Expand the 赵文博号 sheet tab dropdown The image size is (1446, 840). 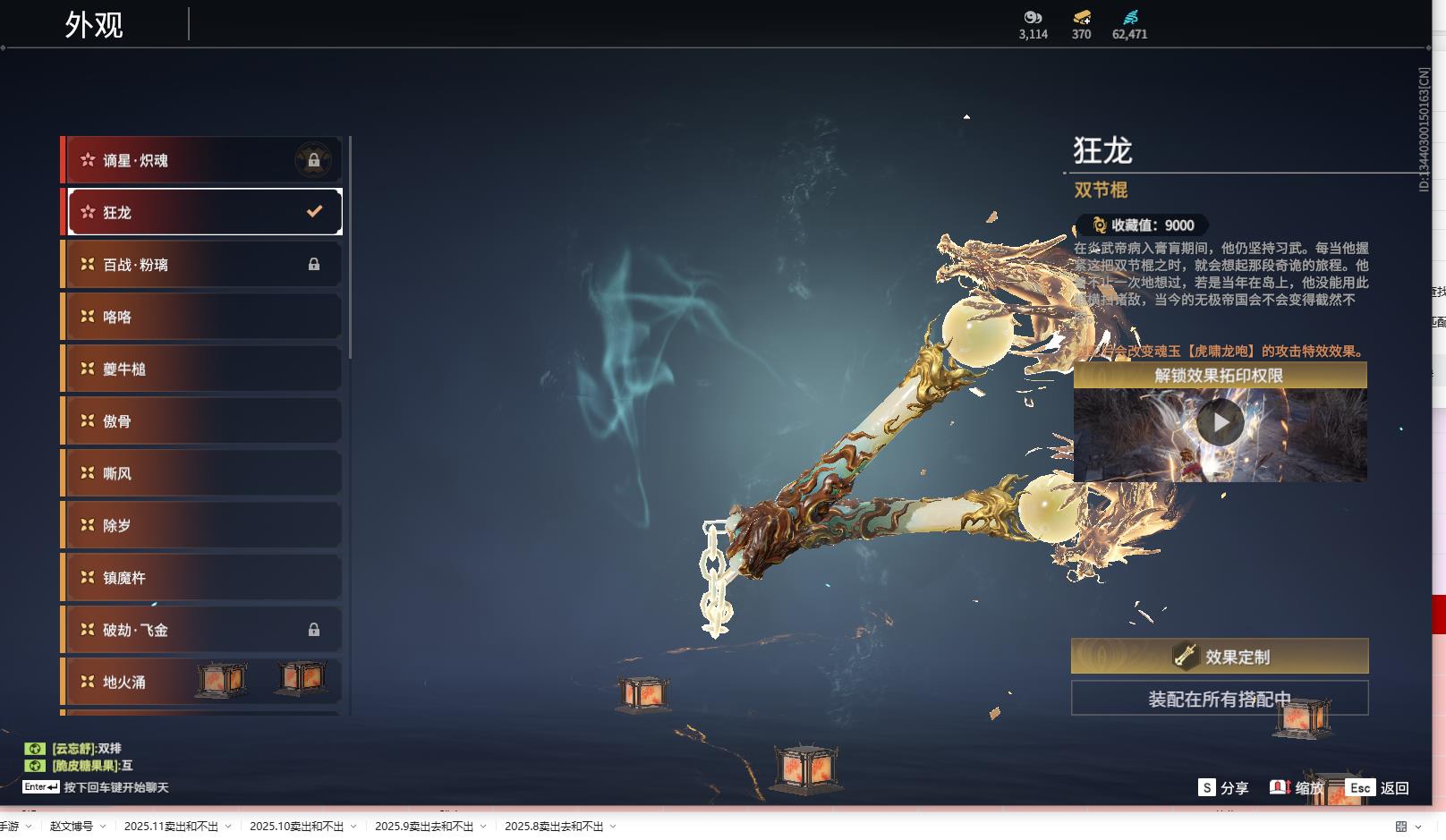pos(103,827)
